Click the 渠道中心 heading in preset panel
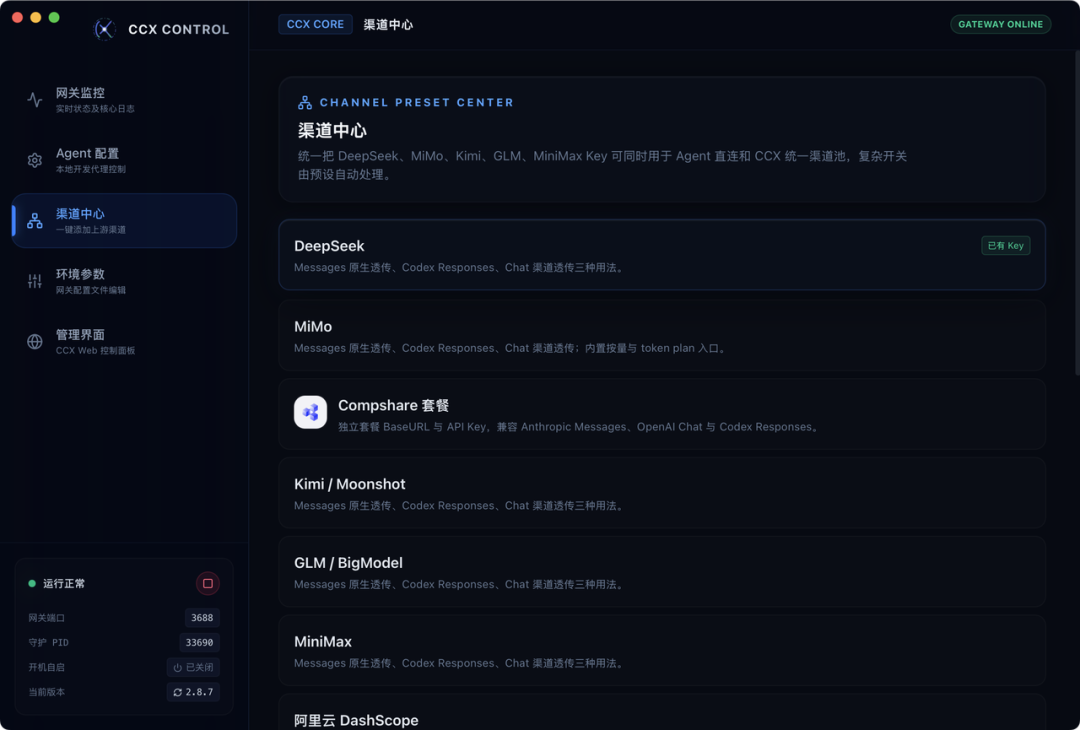Image resolution: width=1080 pixels, height=730 pixels. pos(332,131)
